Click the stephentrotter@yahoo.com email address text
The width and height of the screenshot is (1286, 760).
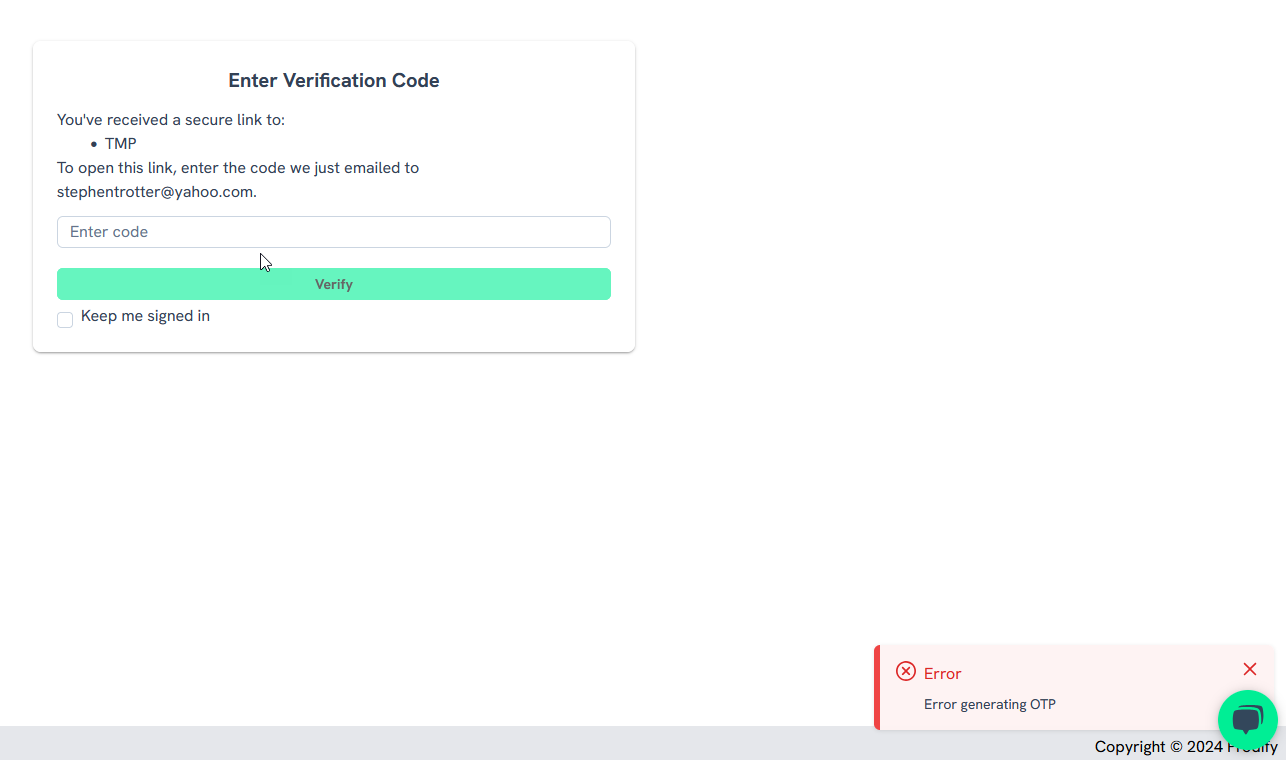[x=155, y=192]
